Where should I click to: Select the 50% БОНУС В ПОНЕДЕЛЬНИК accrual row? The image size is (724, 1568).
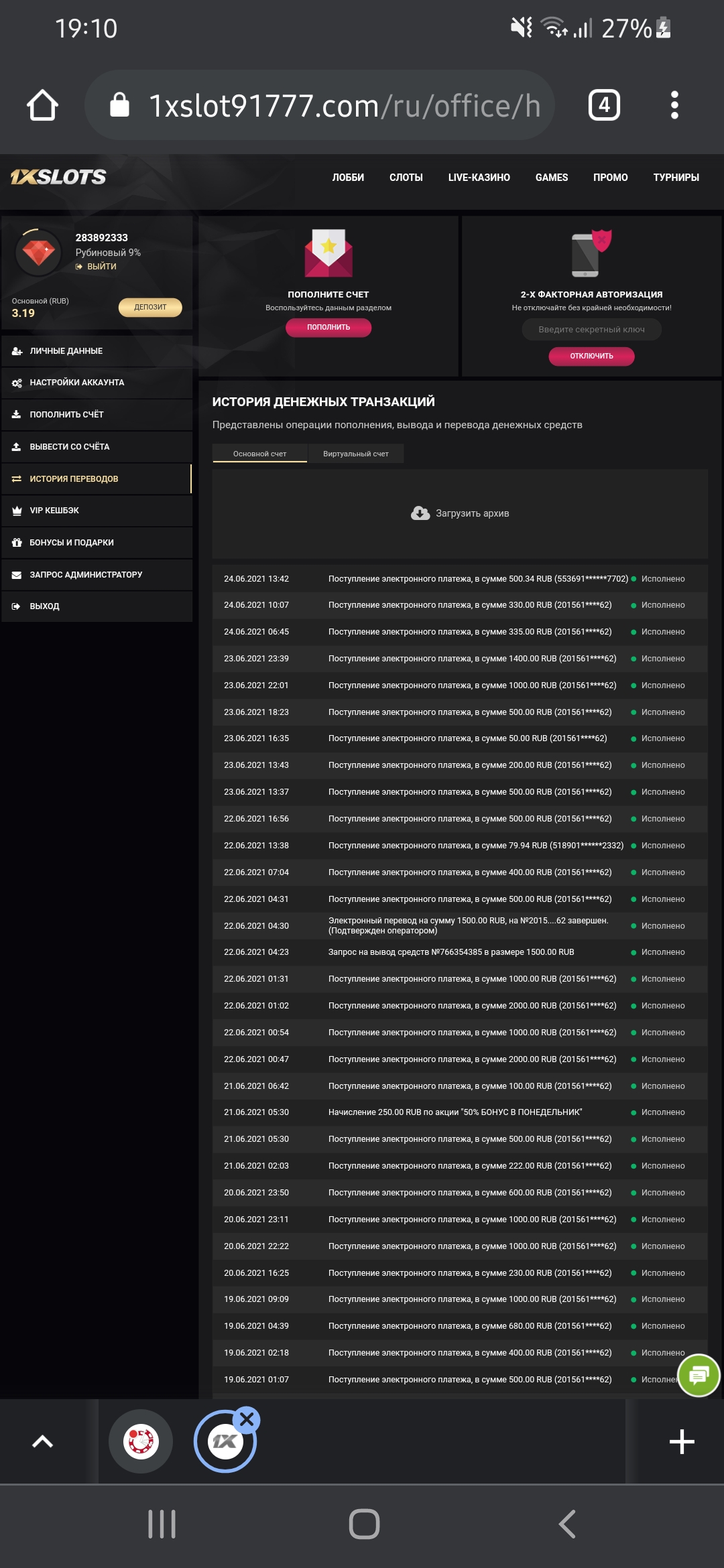[460, 1112]
